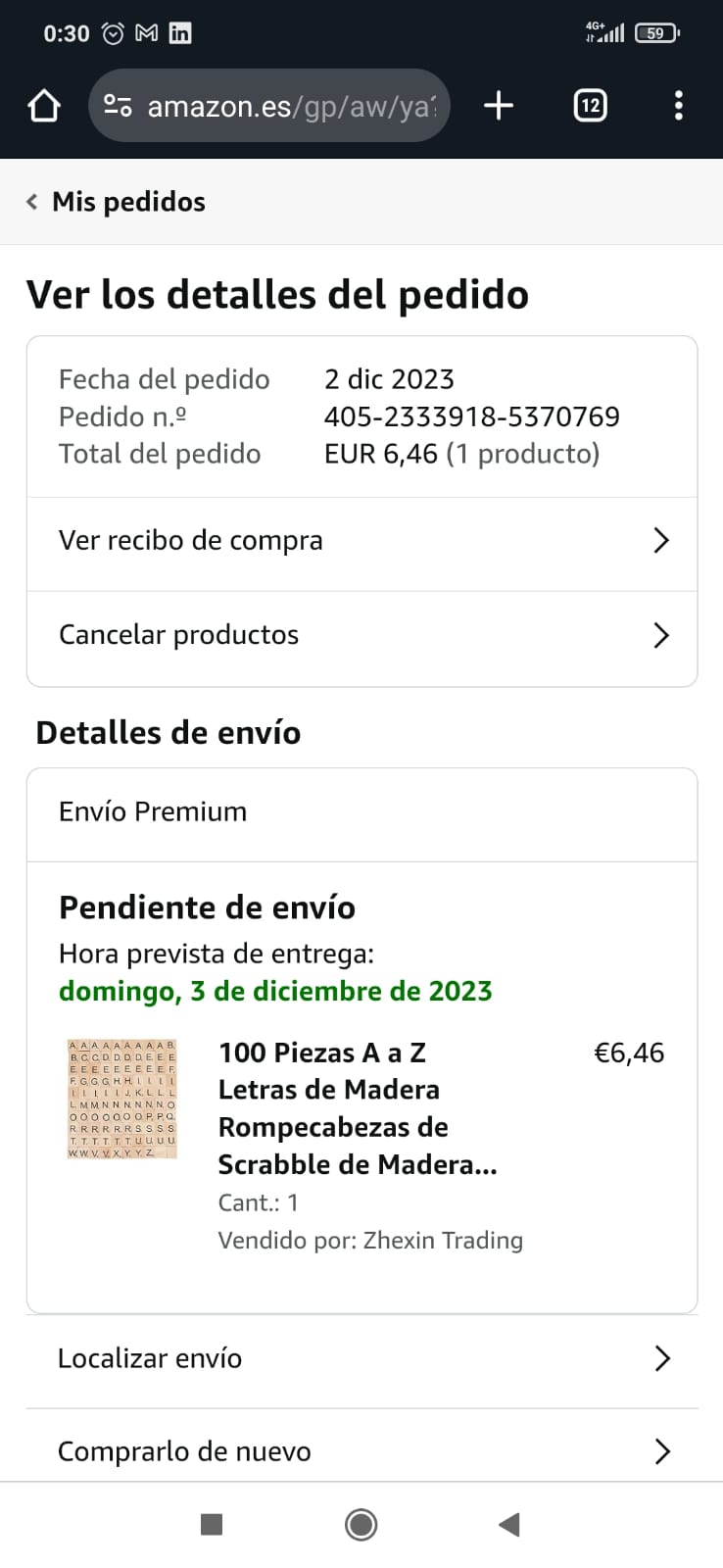
Task: Tap the Android back navigation triangle
Action: point(508,1524)
